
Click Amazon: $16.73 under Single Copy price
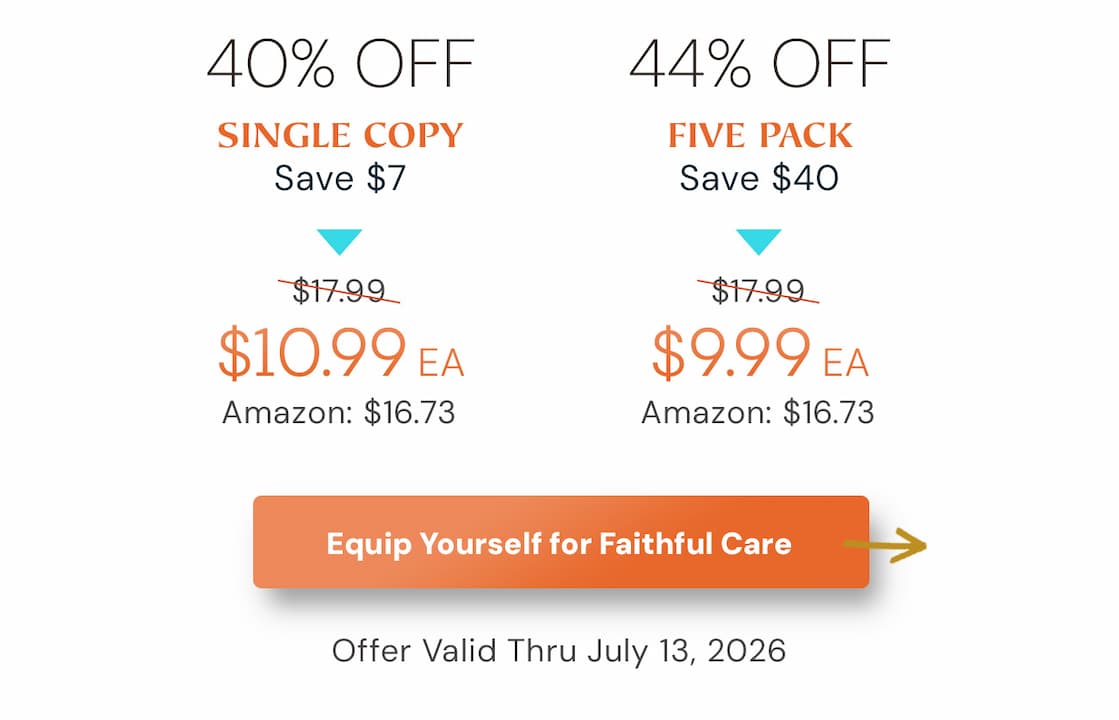pyautogui.click(x=339, y=412)
